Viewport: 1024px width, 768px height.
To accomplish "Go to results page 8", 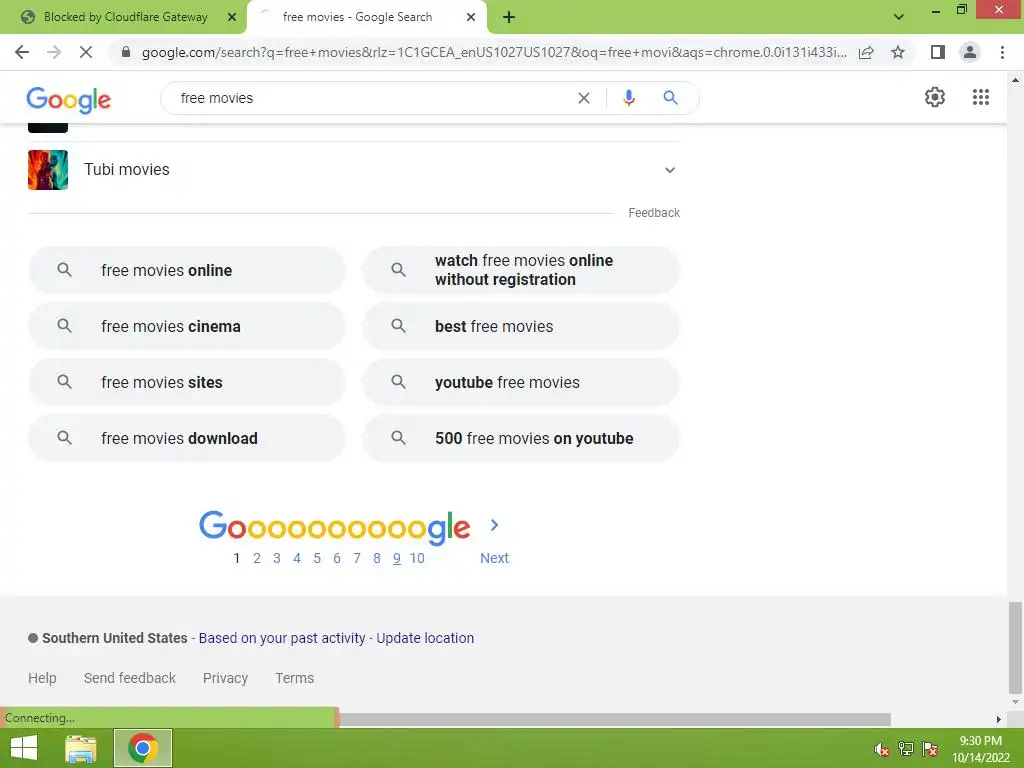I will click(377, 558).
